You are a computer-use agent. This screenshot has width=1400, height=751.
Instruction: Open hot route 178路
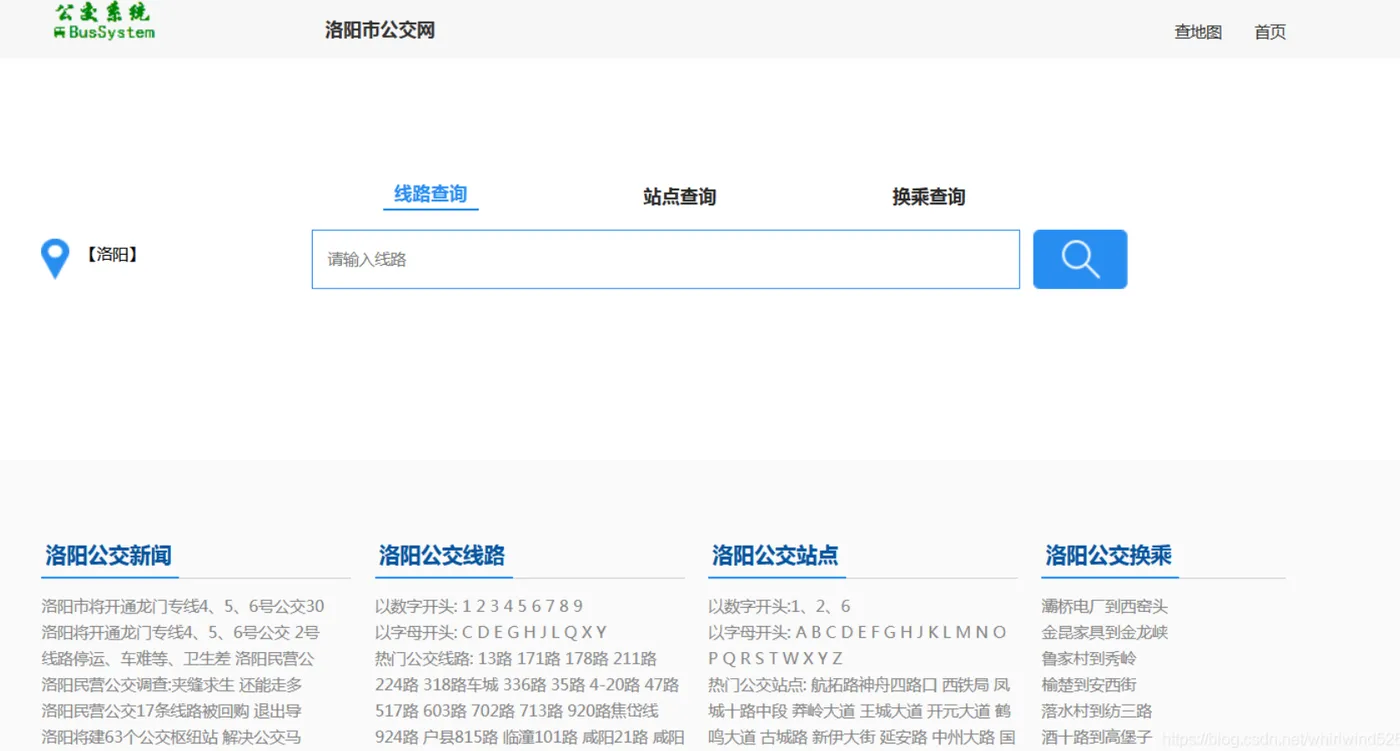[587, 658]
